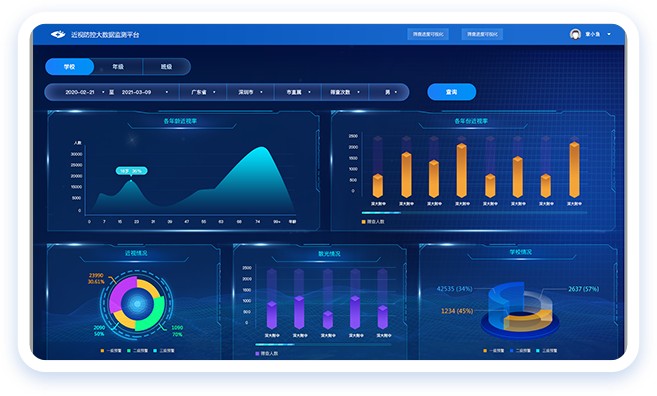Open the end date 2021-03-09 picker

(145, 92)
